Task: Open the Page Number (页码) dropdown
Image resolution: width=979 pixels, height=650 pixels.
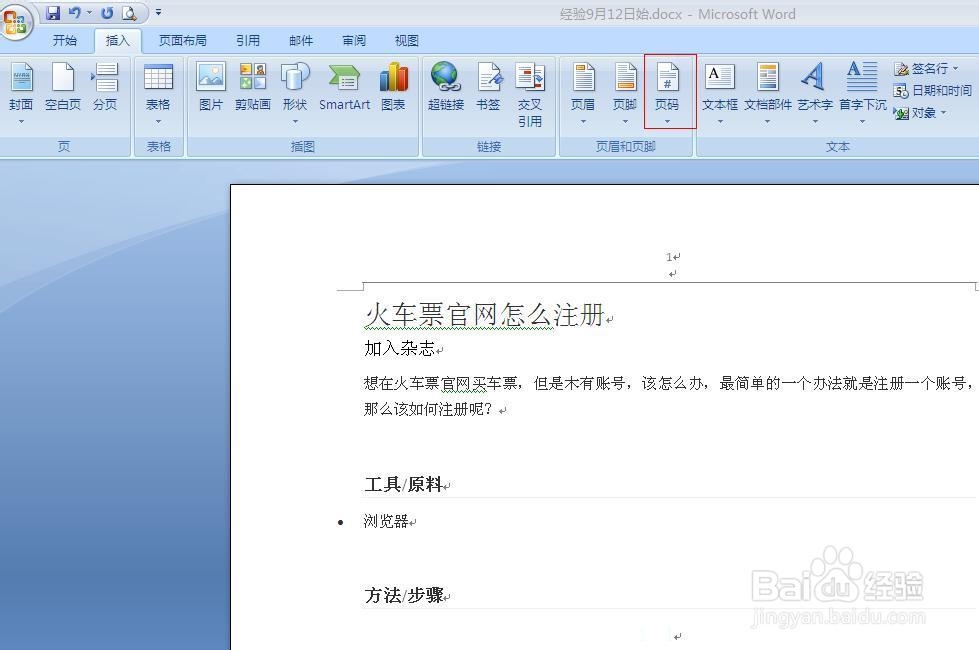Action: click(x=667, y=95)
